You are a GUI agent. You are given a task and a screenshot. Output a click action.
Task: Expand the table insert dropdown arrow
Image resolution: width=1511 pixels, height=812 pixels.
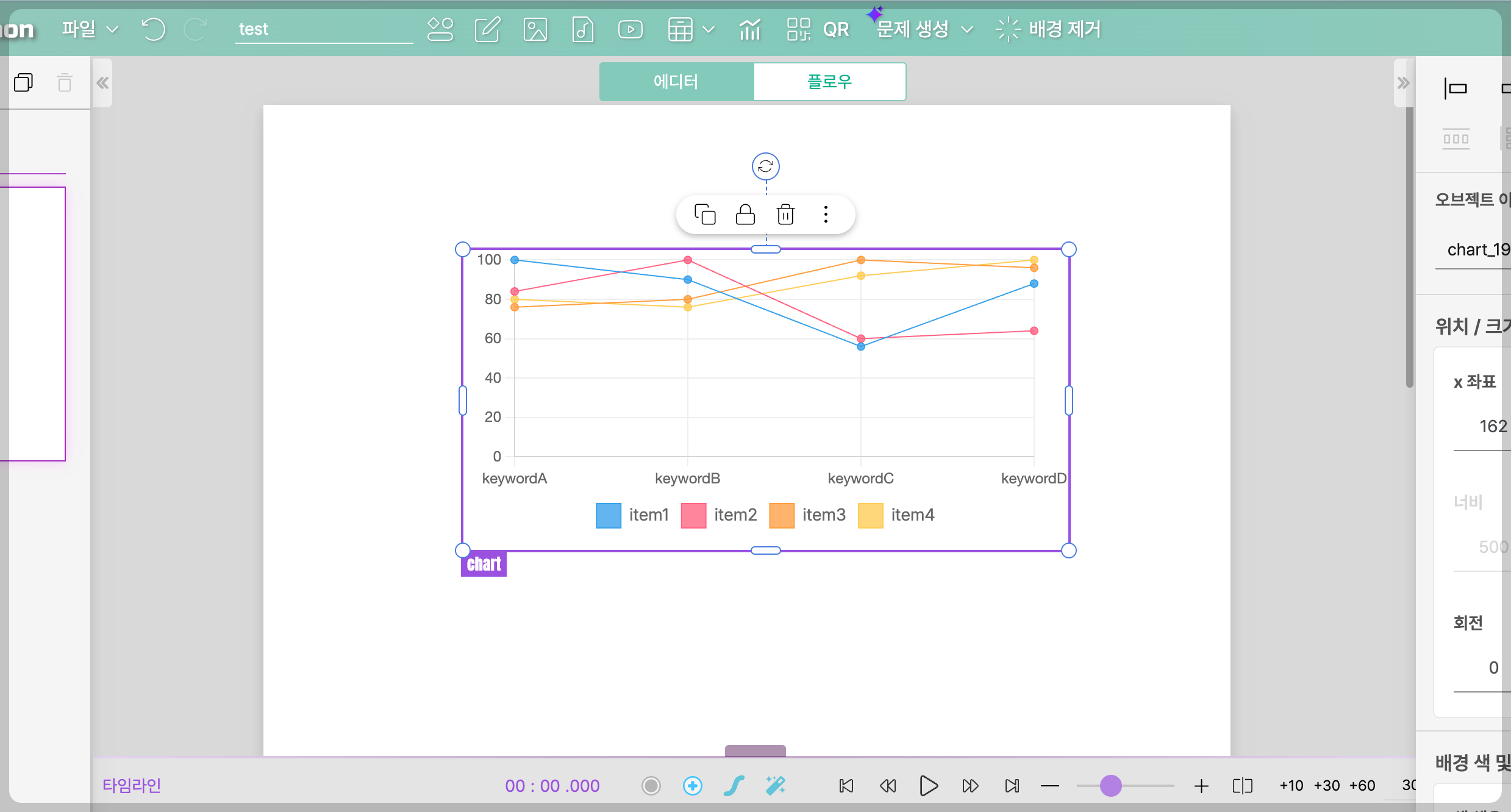(x=709, y=29)
